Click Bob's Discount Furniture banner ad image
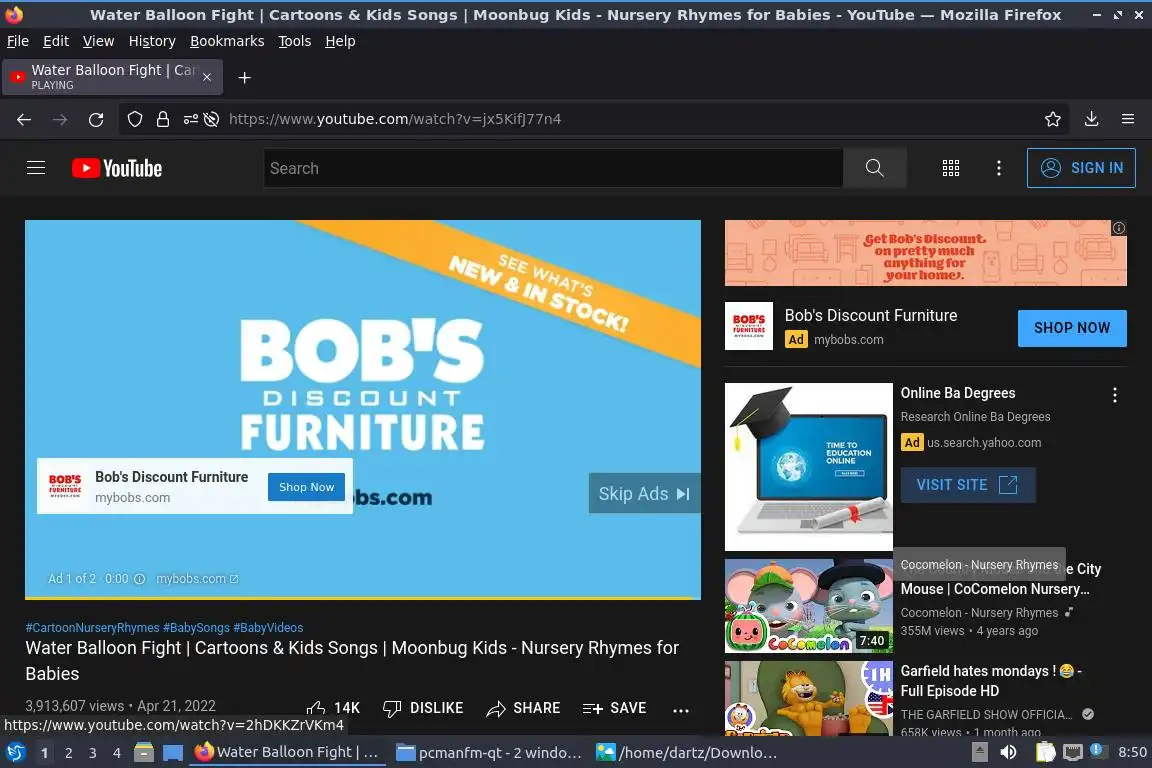 [926, 253]
